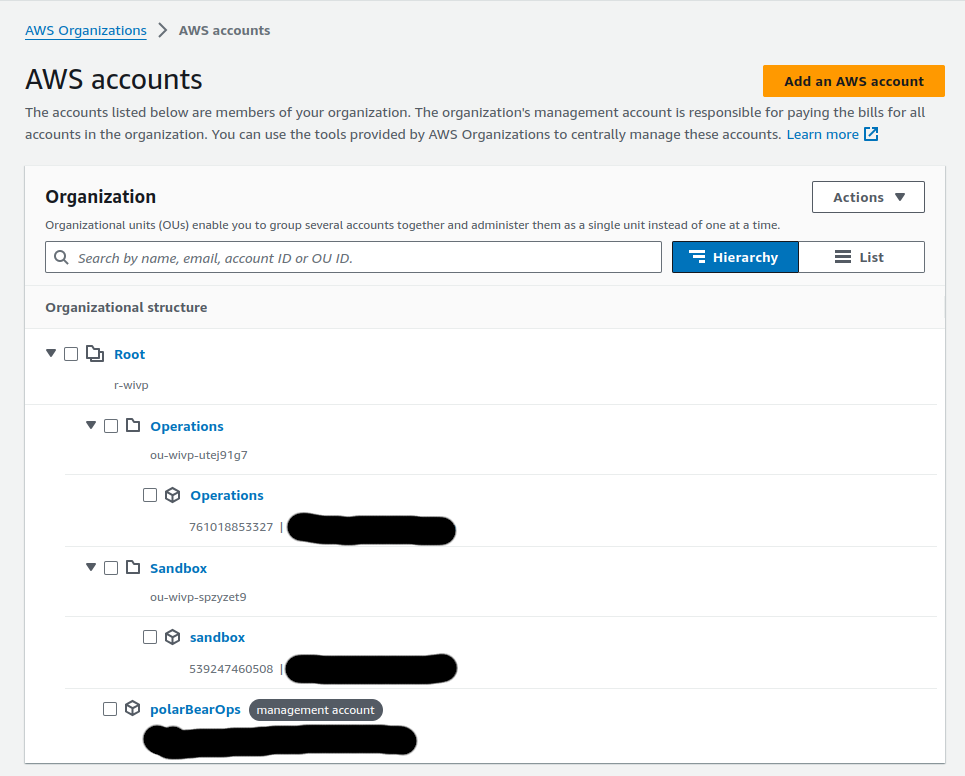Click account ID 539247460508
This screenshot has width=965, height=776.
point(231,669)
